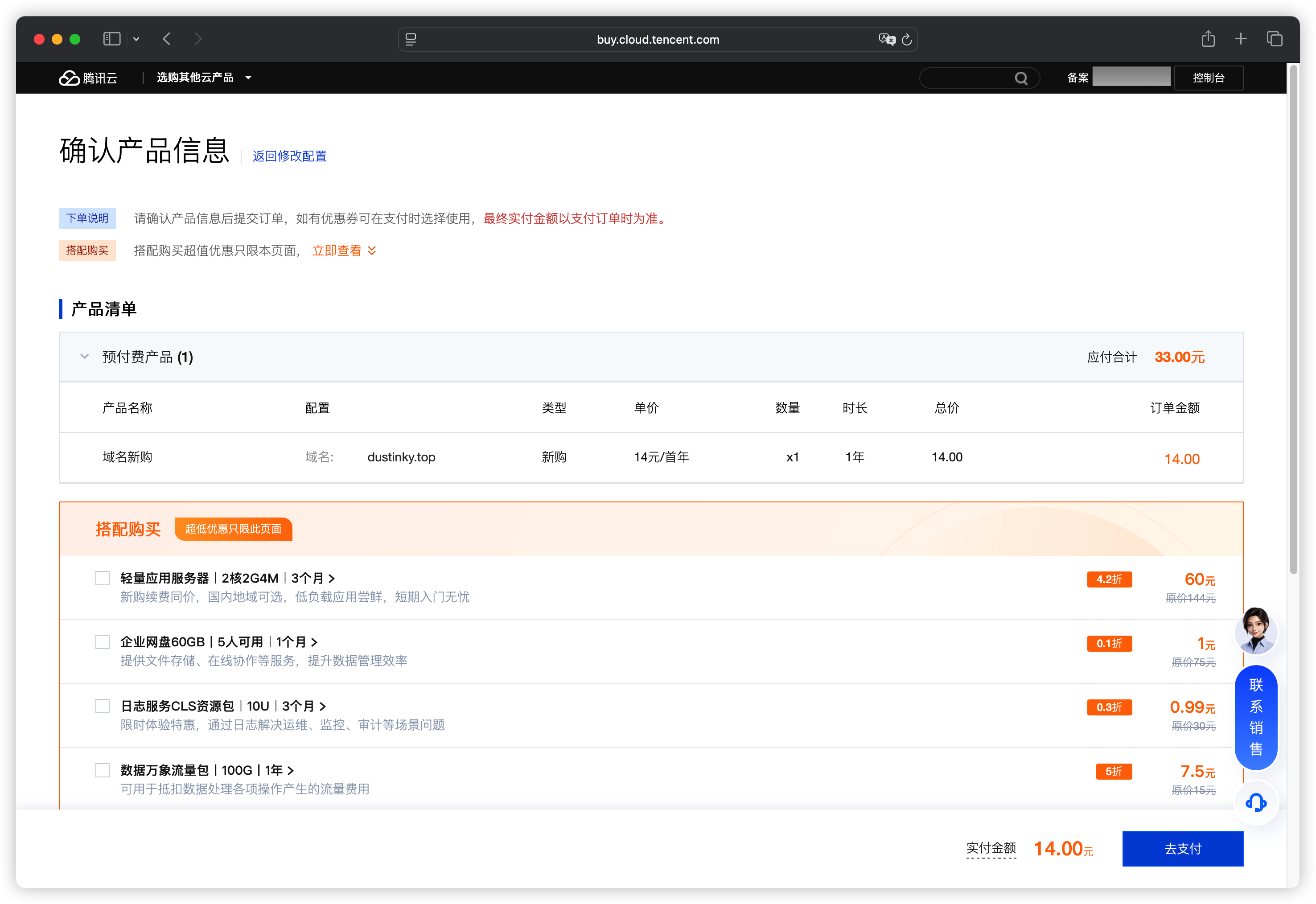Click the sales assistant avatar
Image resolution: width=1316 pixels, height=904 pixels.
tap(1255, 630)
